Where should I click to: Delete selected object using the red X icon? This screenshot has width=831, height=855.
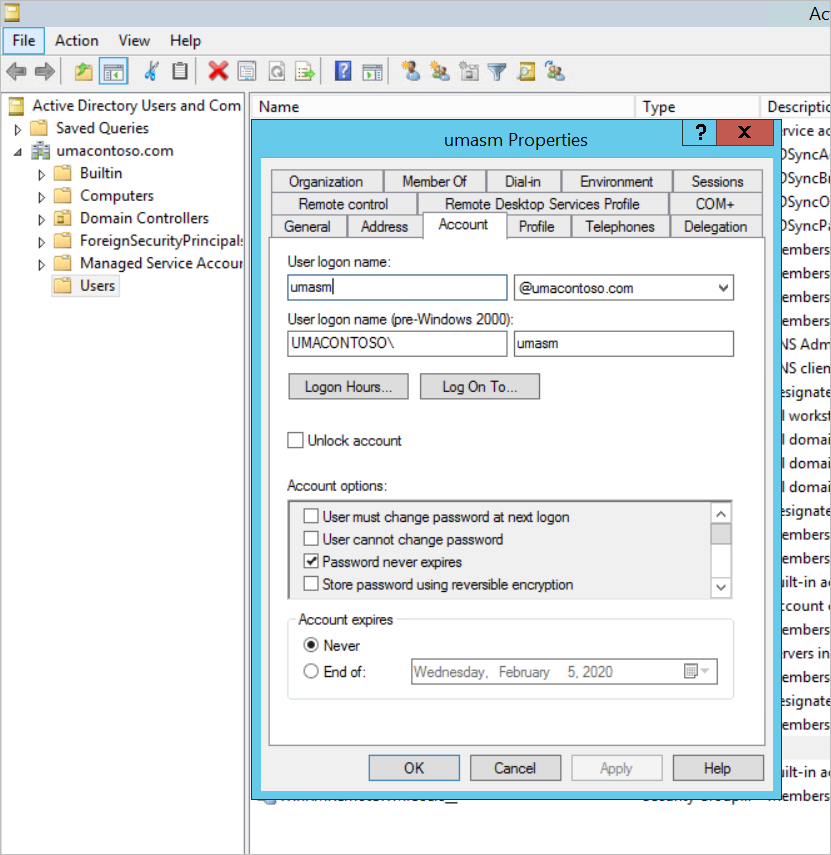coord(216,71)
